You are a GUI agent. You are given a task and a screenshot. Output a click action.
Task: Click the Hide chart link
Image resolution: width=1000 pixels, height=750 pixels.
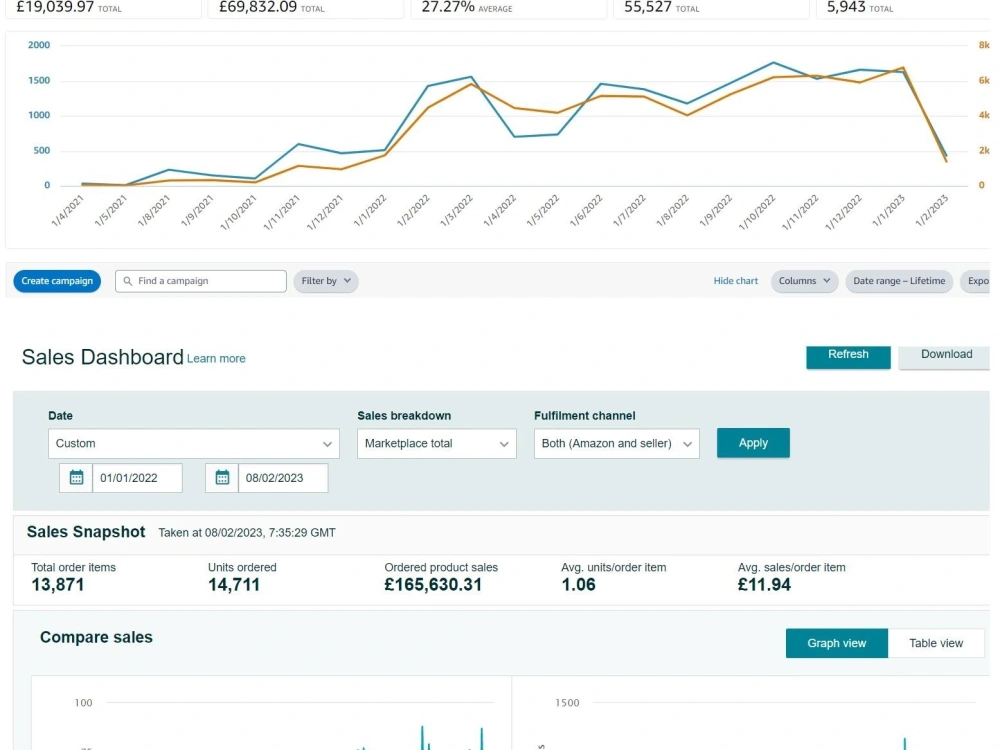click(735, 281)
